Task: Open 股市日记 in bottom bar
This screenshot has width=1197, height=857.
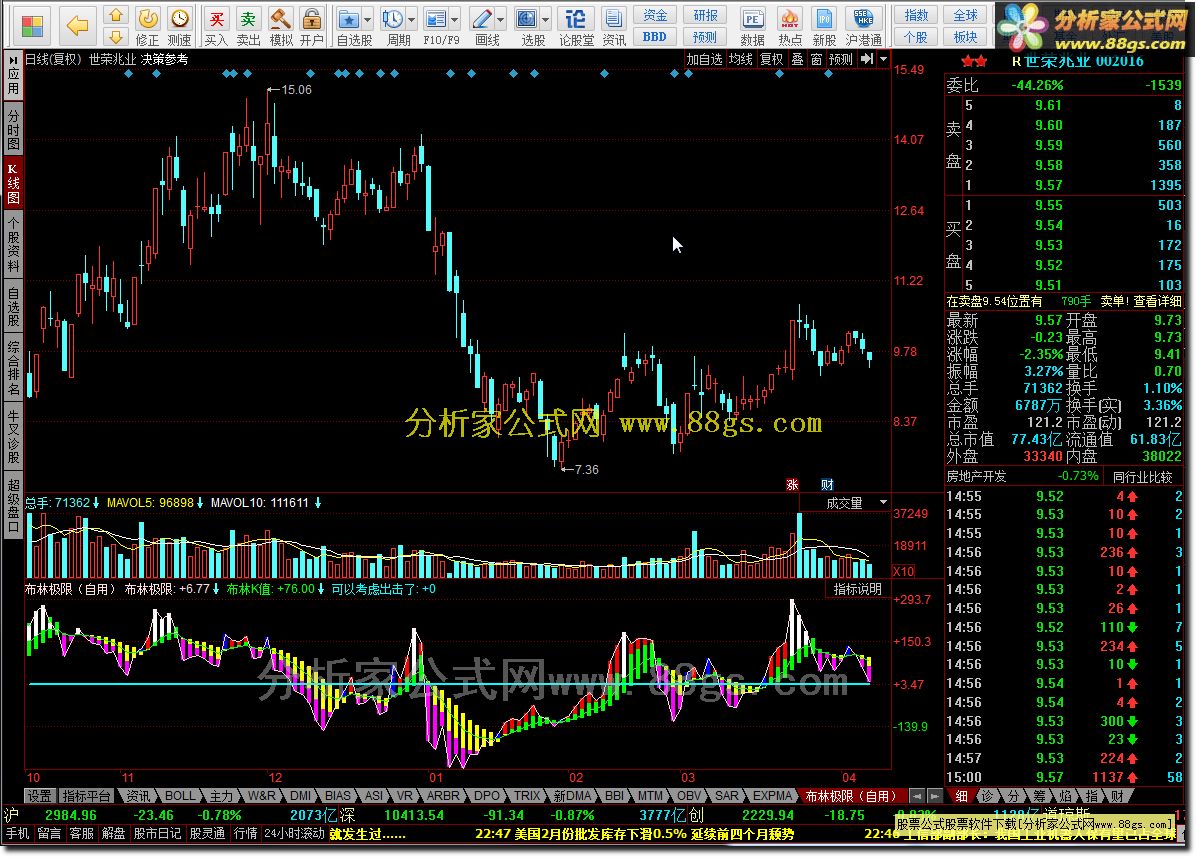Action: coord(157,833)
